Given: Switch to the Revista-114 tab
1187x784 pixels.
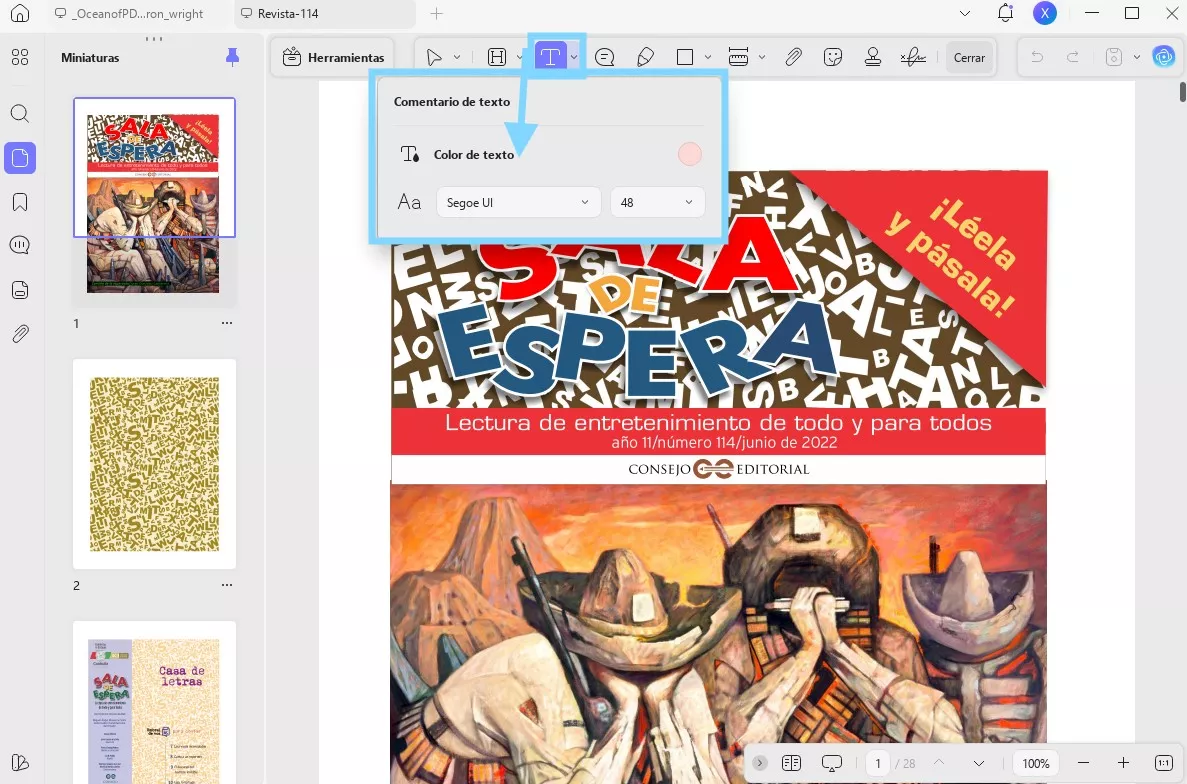Looking at the screenshot, I should [x=324, y=14].
